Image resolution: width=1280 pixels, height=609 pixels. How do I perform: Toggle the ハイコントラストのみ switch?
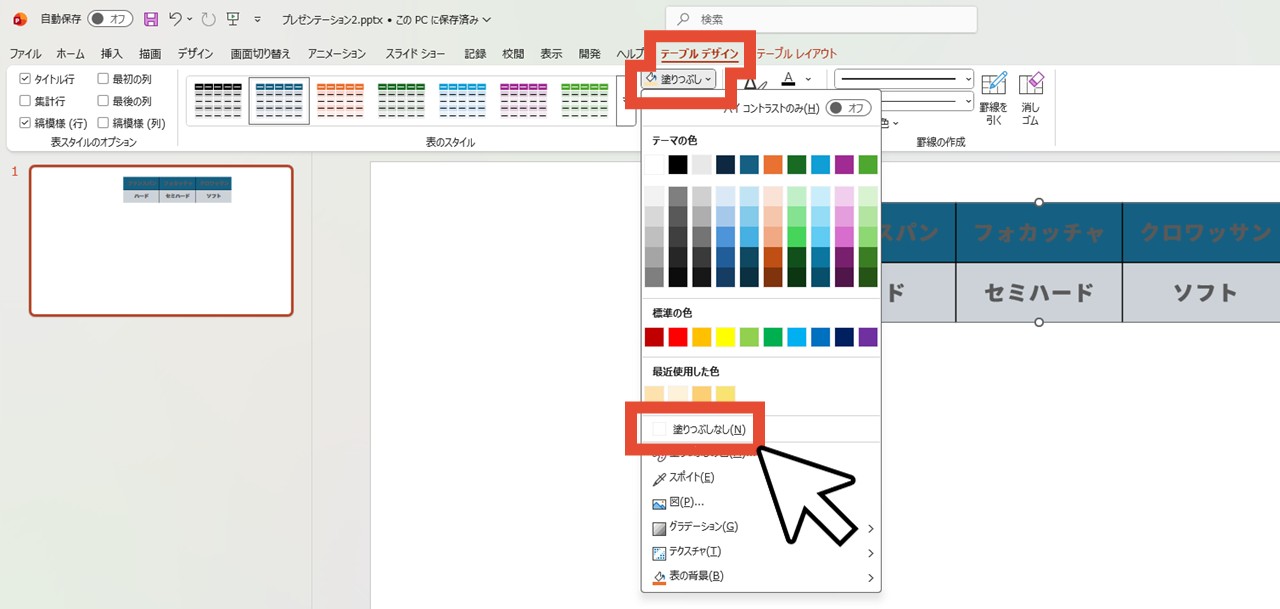pos(848,108)
